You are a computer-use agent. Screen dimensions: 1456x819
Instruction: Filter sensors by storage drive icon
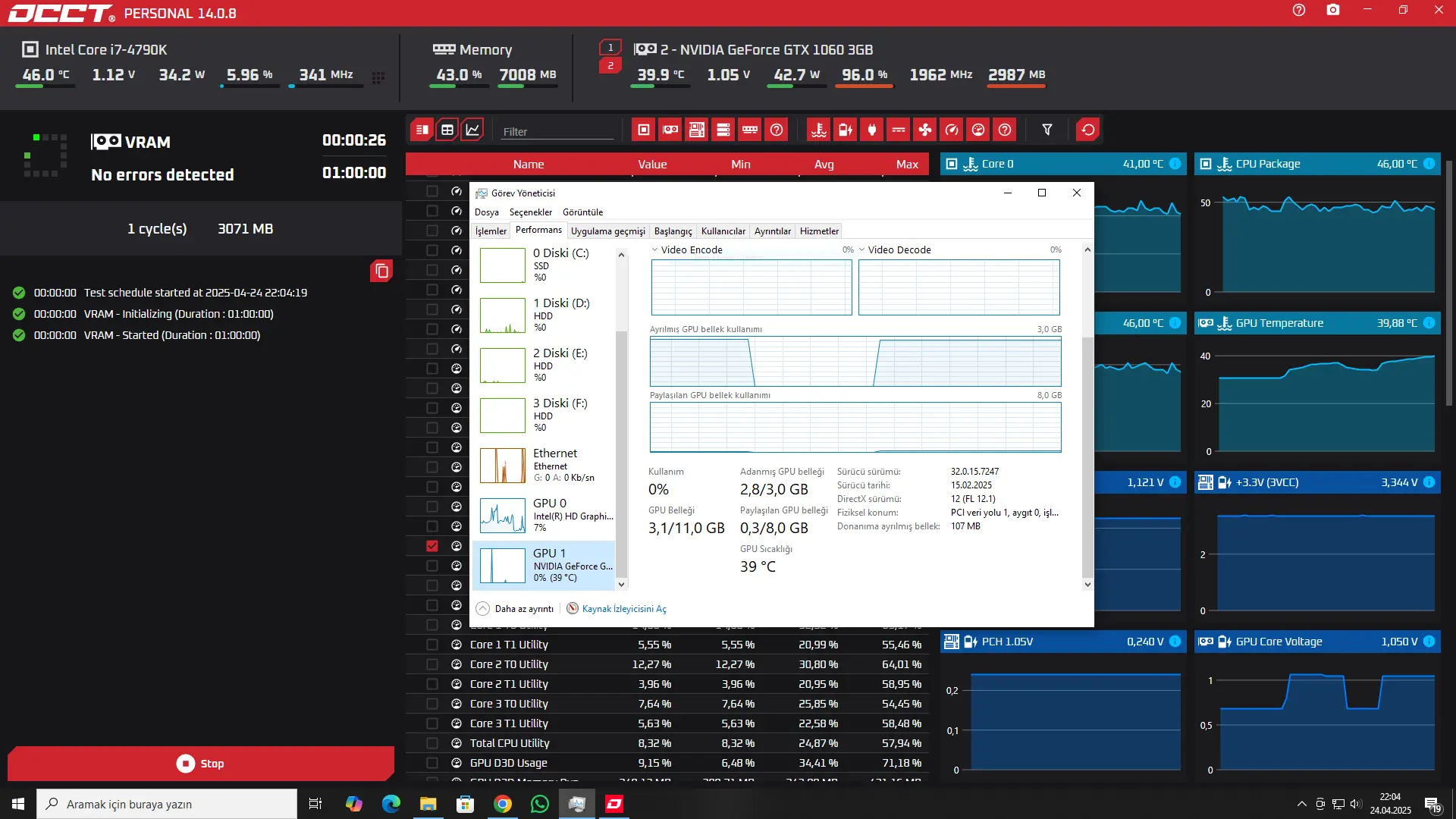coord(723,130)
